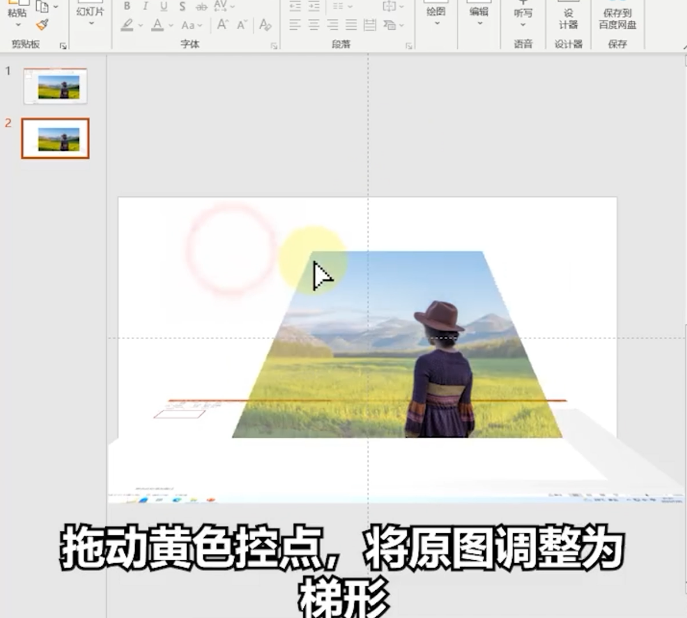The height and width of the screenshot is (618, 687).
Task: Select the trapezoid landscape picture
Action: 397,344
